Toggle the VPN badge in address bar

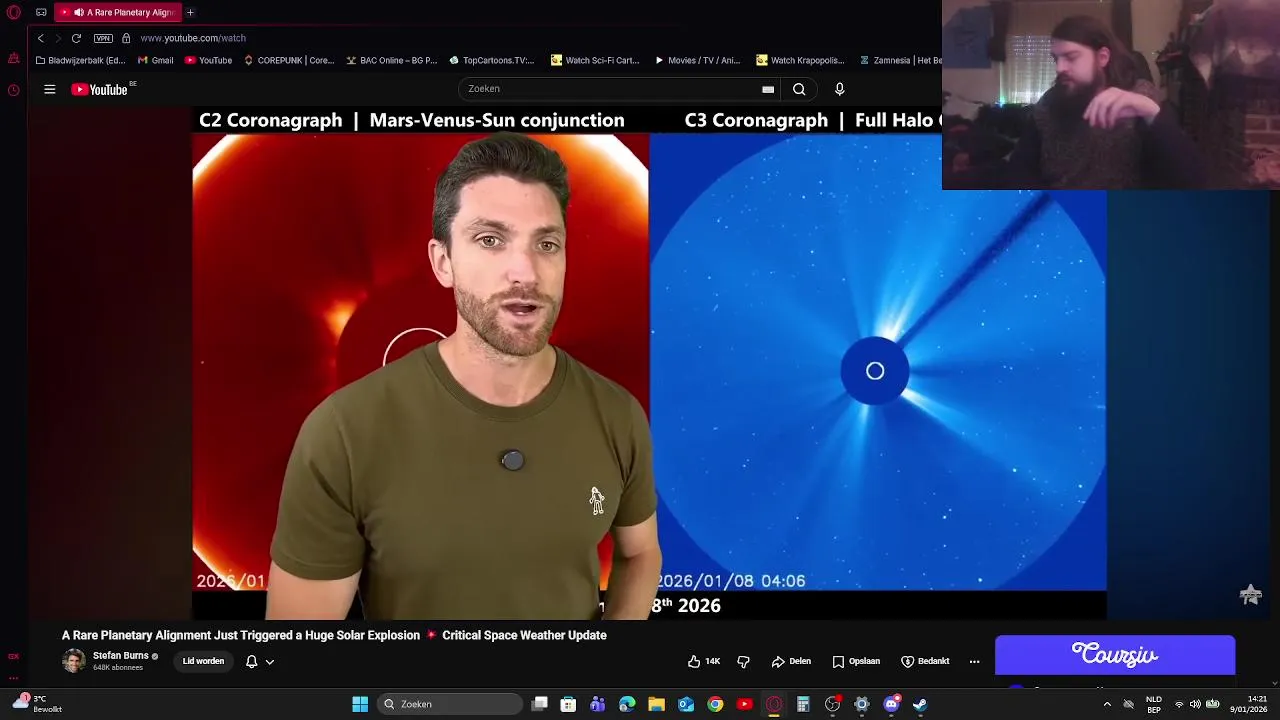[103, 38]
